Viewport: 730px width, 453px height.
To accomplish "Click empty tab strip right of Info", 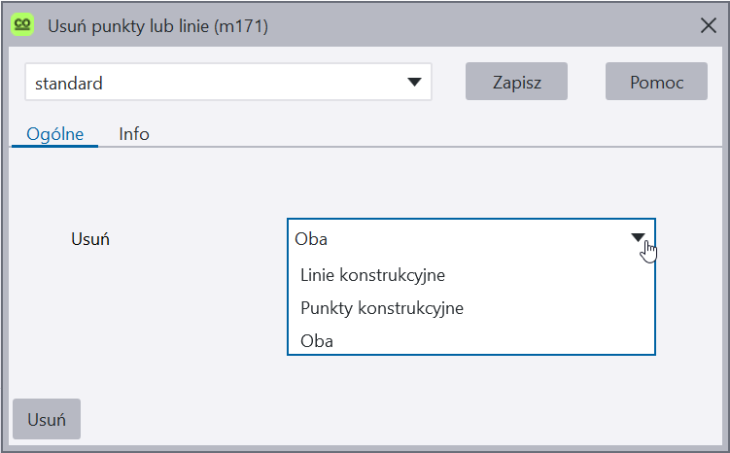I will (x=430, y=133).
